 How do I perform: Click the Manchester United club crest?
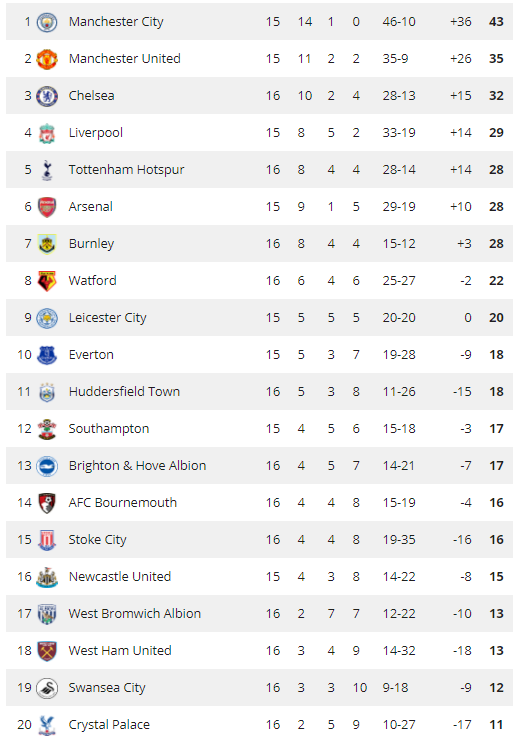(x=47, y=59)
